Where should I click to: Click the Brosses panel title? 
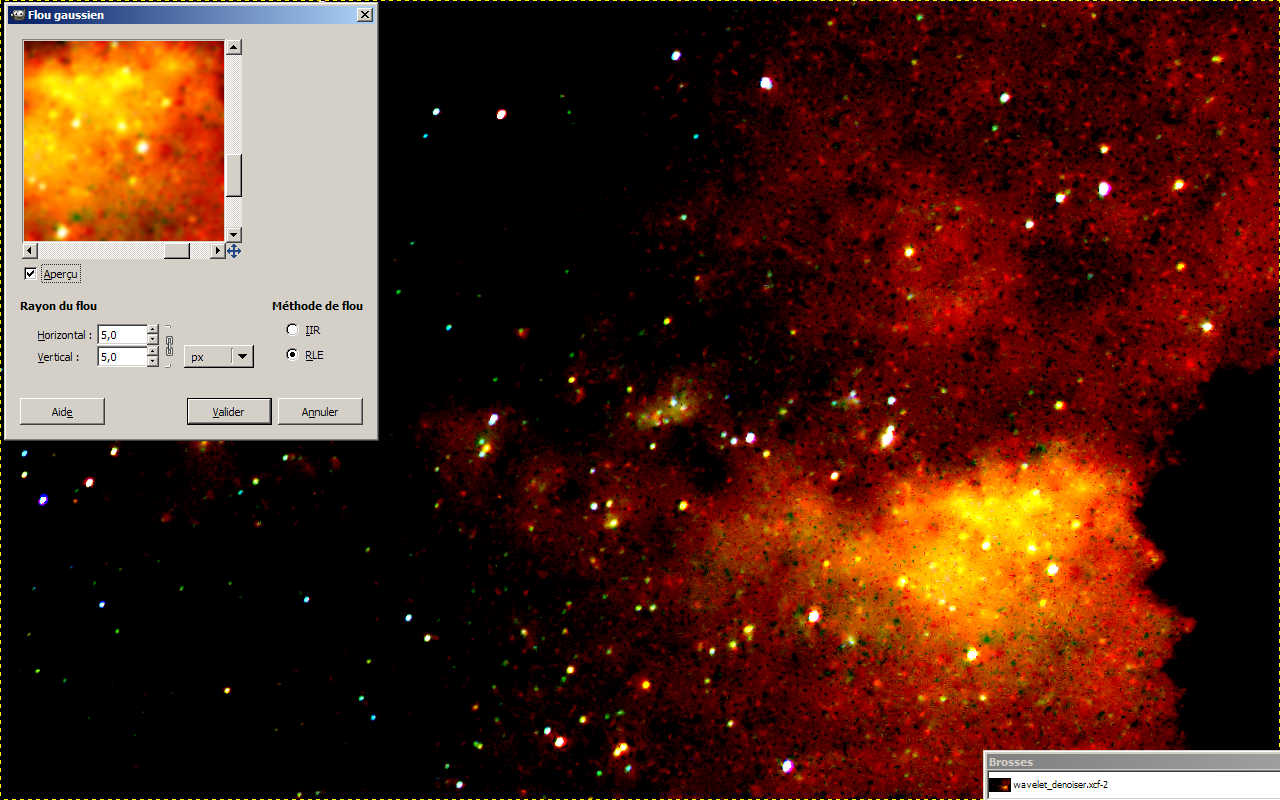coord(1011,762)
